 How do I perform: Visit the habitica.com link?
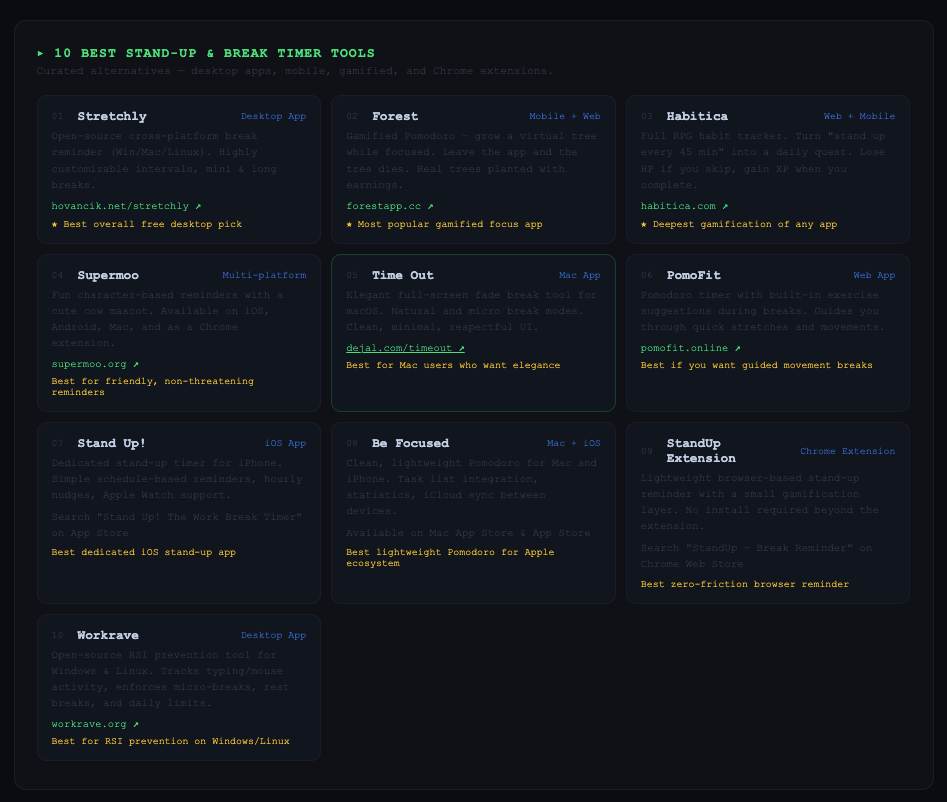click(684, 206)
